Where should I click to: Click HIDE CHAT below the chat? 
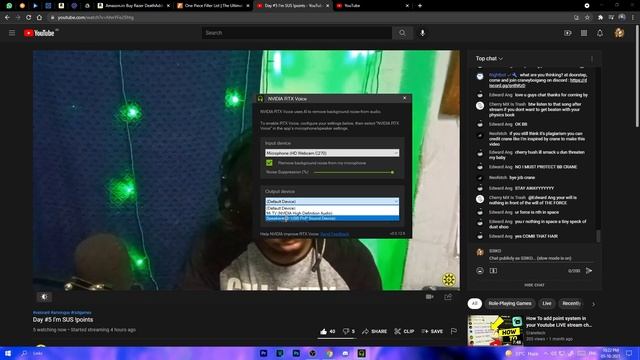(x=534, y=285)
